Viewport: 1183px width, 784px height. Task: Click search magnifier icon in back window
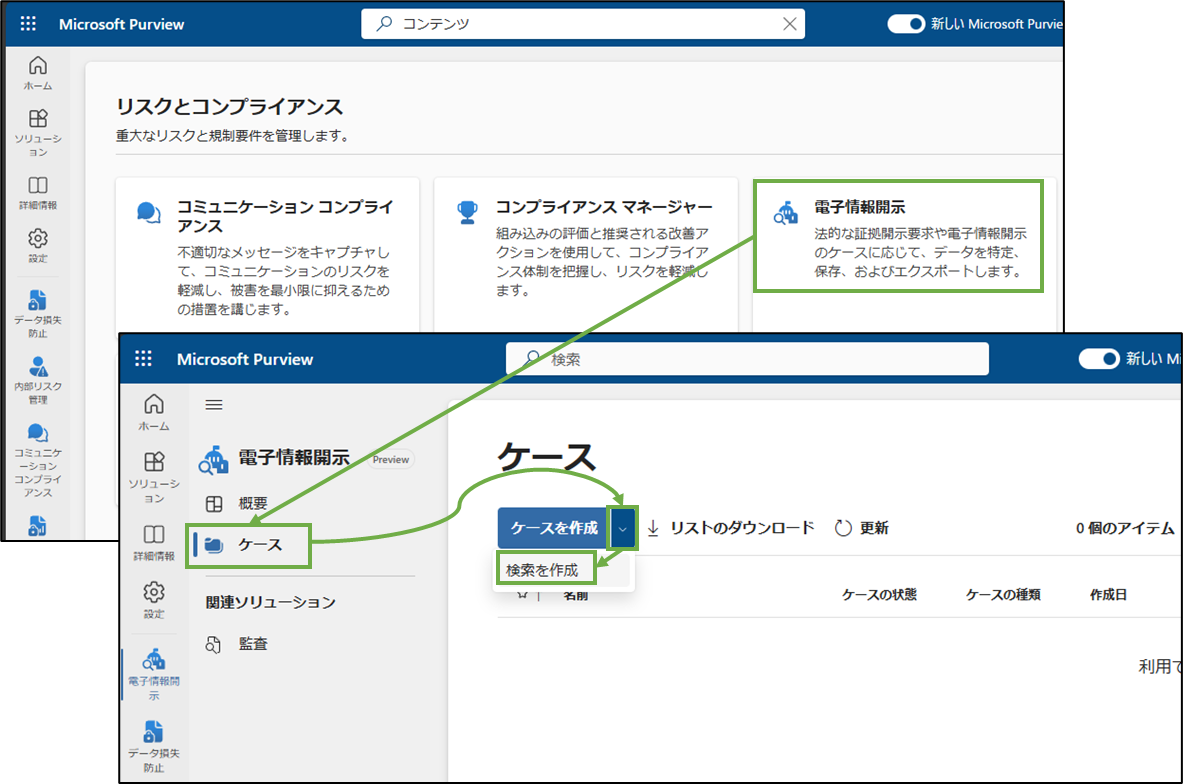(x=384, y=23)
